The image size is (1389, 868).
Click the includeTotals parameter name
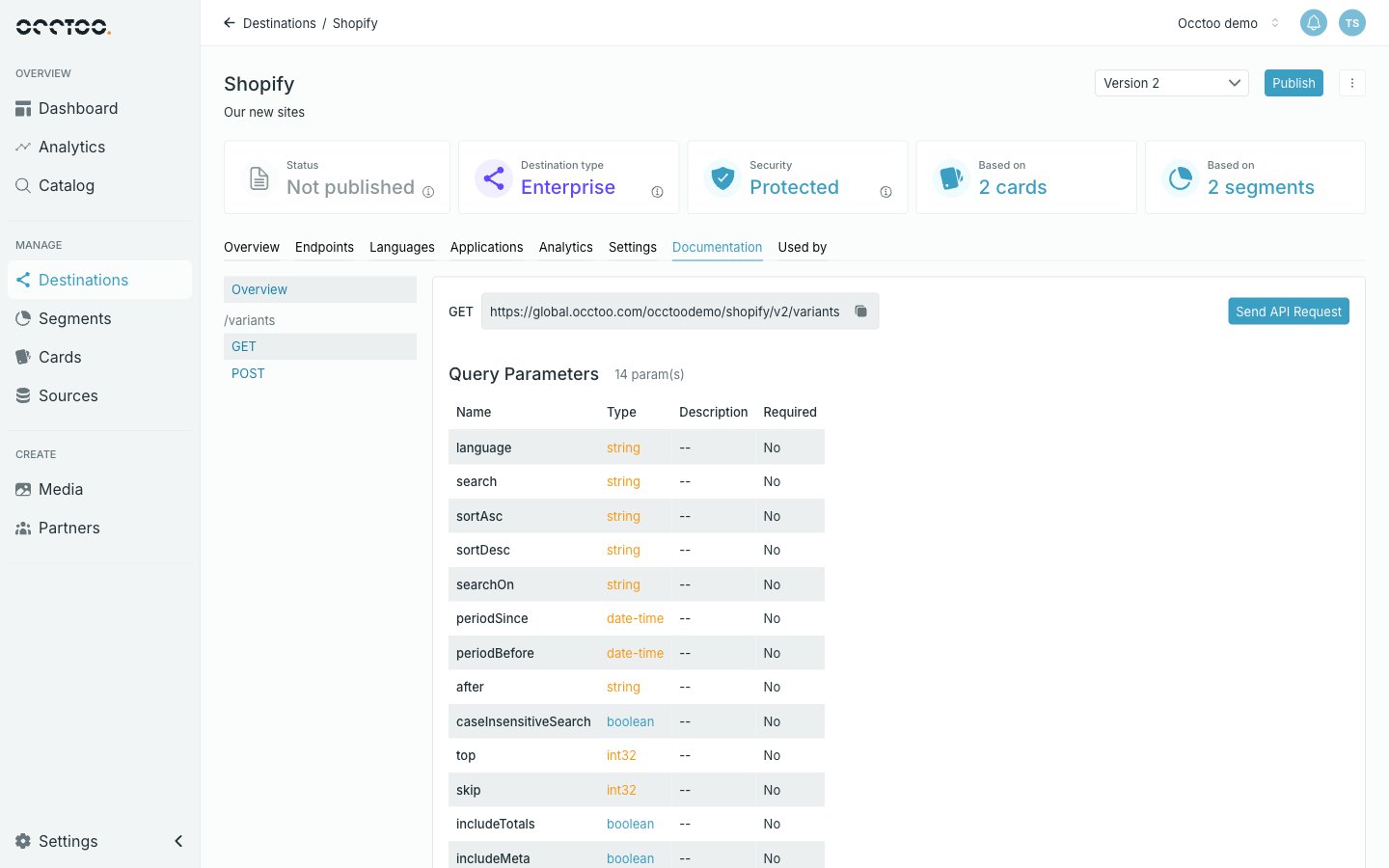[496, 825]
